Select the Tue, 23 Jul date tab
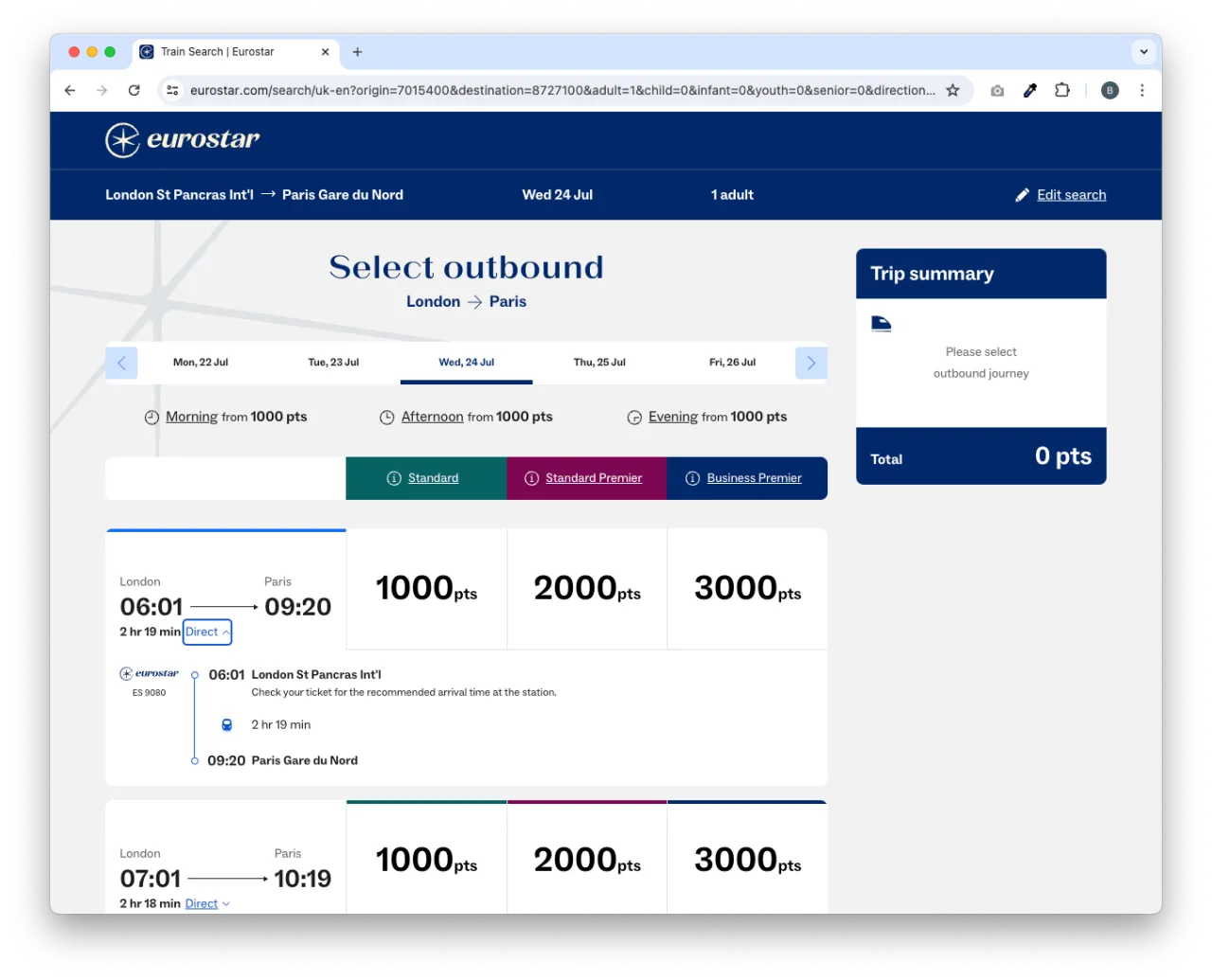 (x=333, y=363)
